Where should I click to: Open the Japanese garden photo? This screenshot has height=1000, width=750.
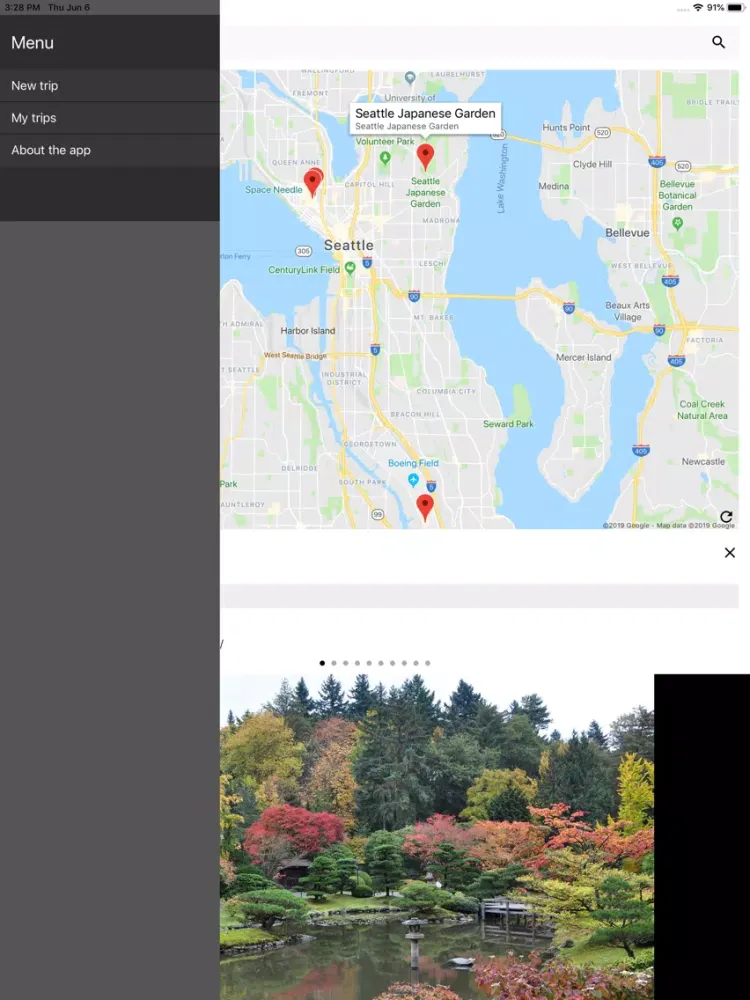(437, 837)
